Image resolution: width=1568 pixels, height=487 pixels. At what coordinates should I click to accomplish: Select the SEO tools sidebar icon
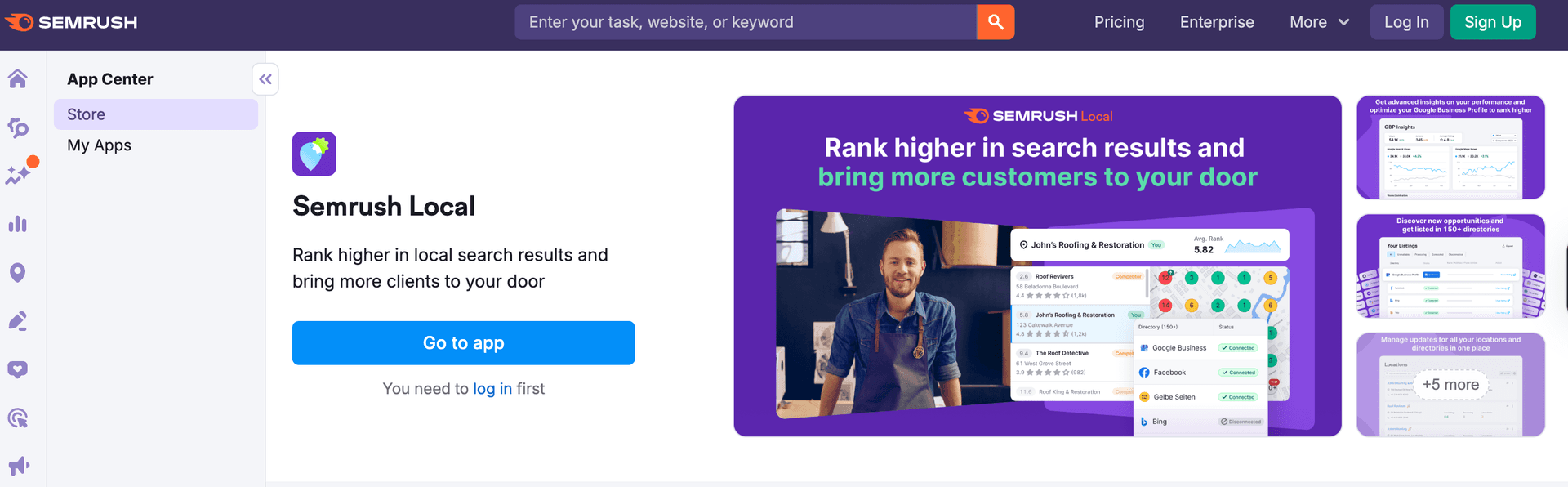click(x=19, y=128)
